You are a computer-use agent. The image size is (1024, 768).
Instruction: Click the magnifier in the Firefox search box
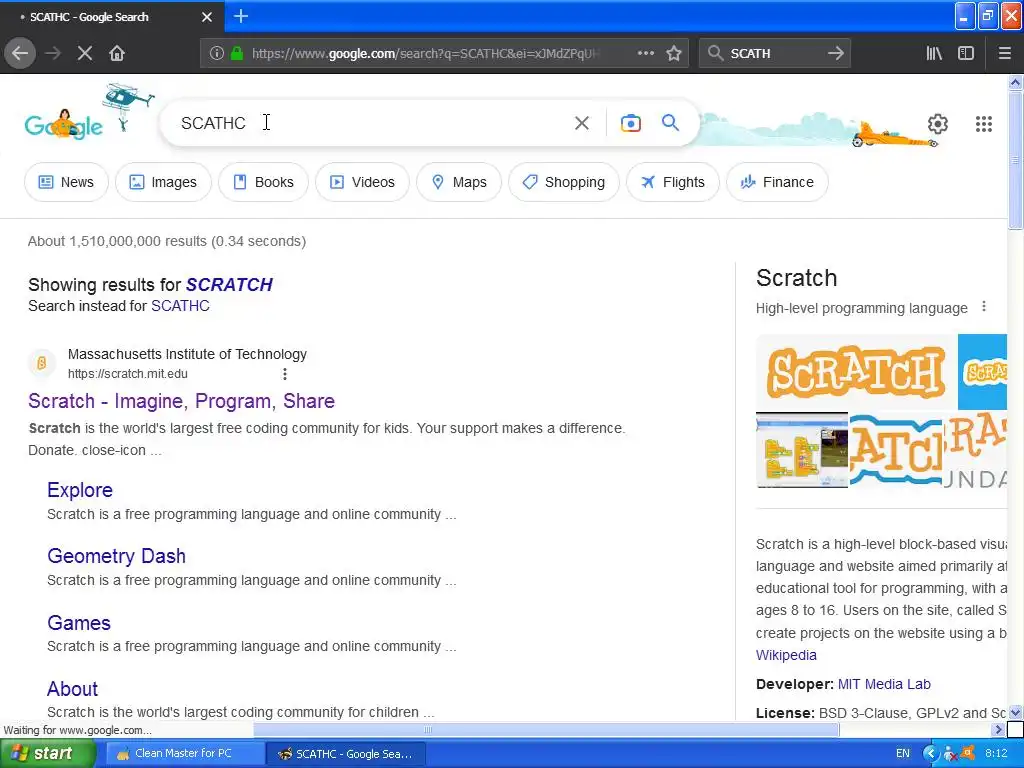(715, 53)
